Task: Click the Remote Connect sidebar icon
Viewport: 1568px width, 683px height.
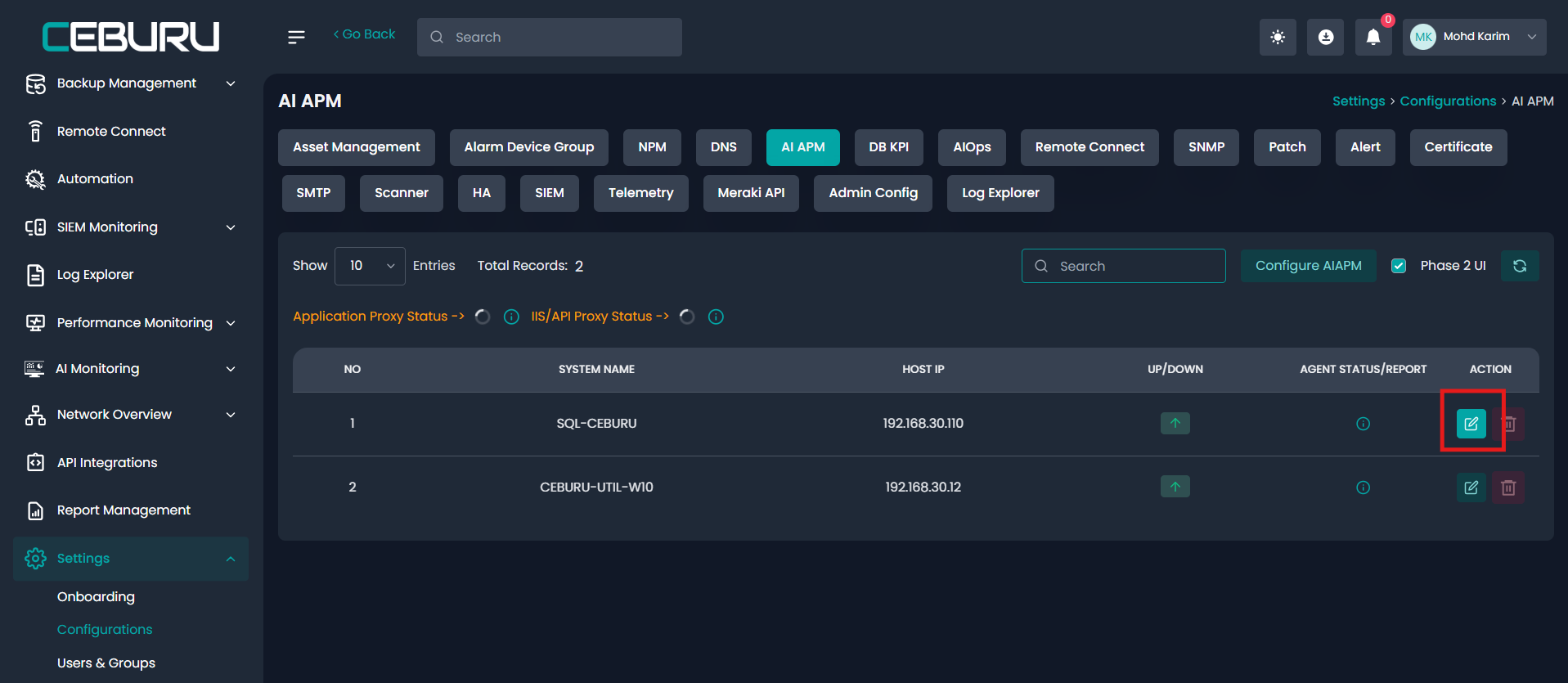Action: [x=35, y=132]
